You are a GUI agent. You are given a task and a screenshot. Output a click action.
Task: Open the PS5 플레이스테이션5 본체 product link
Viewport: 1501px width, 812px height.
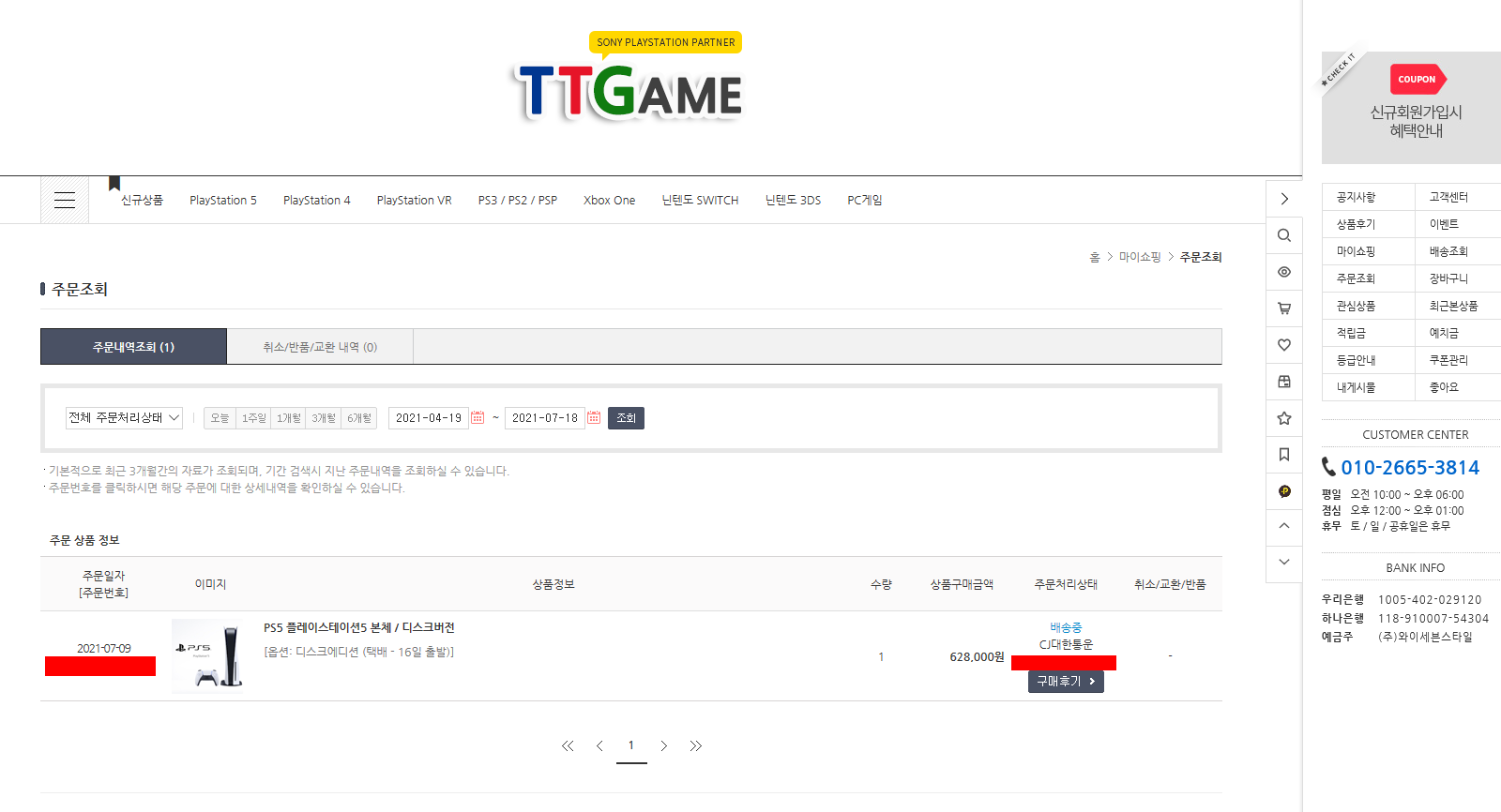point(359,627)
